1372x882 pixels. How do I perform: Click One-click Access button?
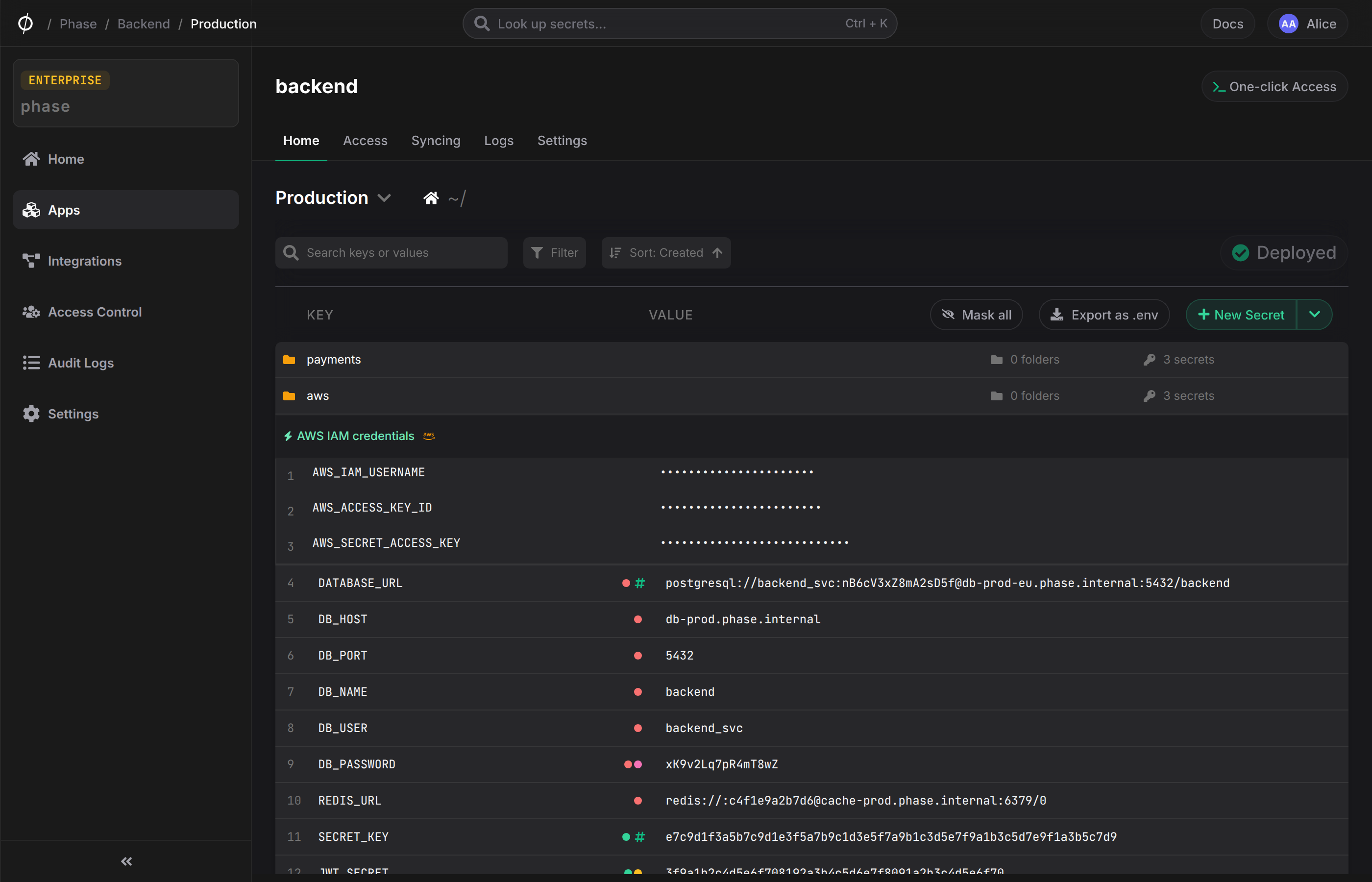[1274, 86]
